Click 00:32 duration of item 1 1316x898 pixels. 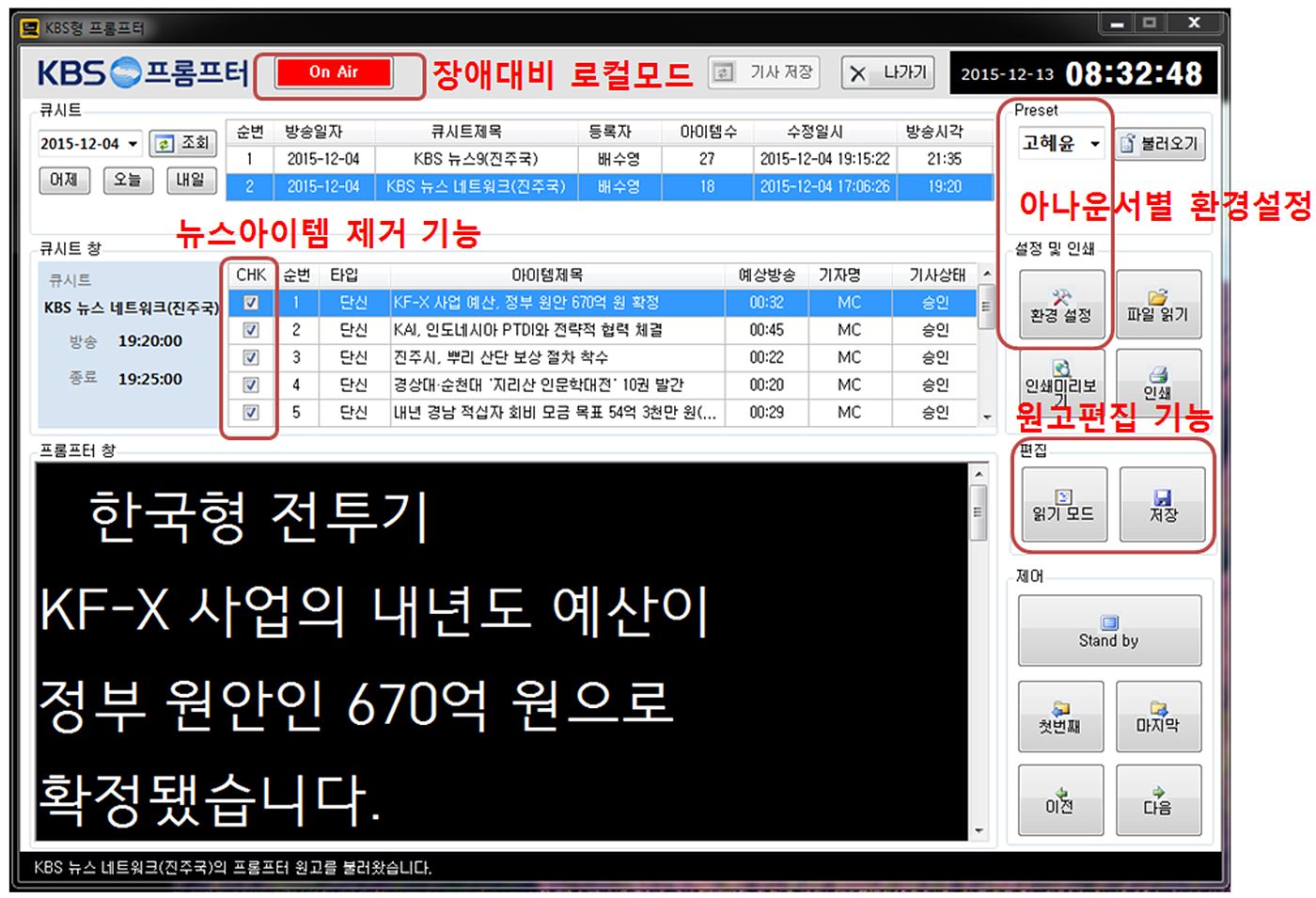tap(766, 303)
